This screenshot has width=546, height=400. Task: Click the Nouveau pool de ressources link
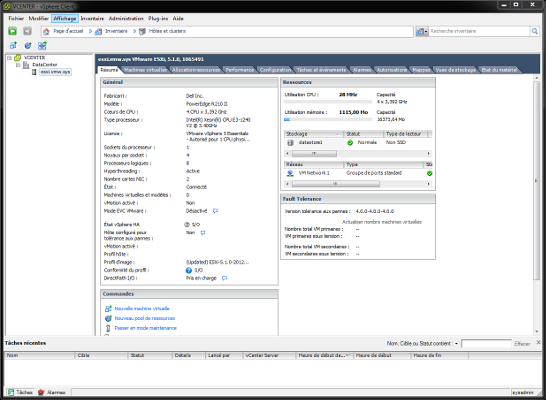pos(145,318)
